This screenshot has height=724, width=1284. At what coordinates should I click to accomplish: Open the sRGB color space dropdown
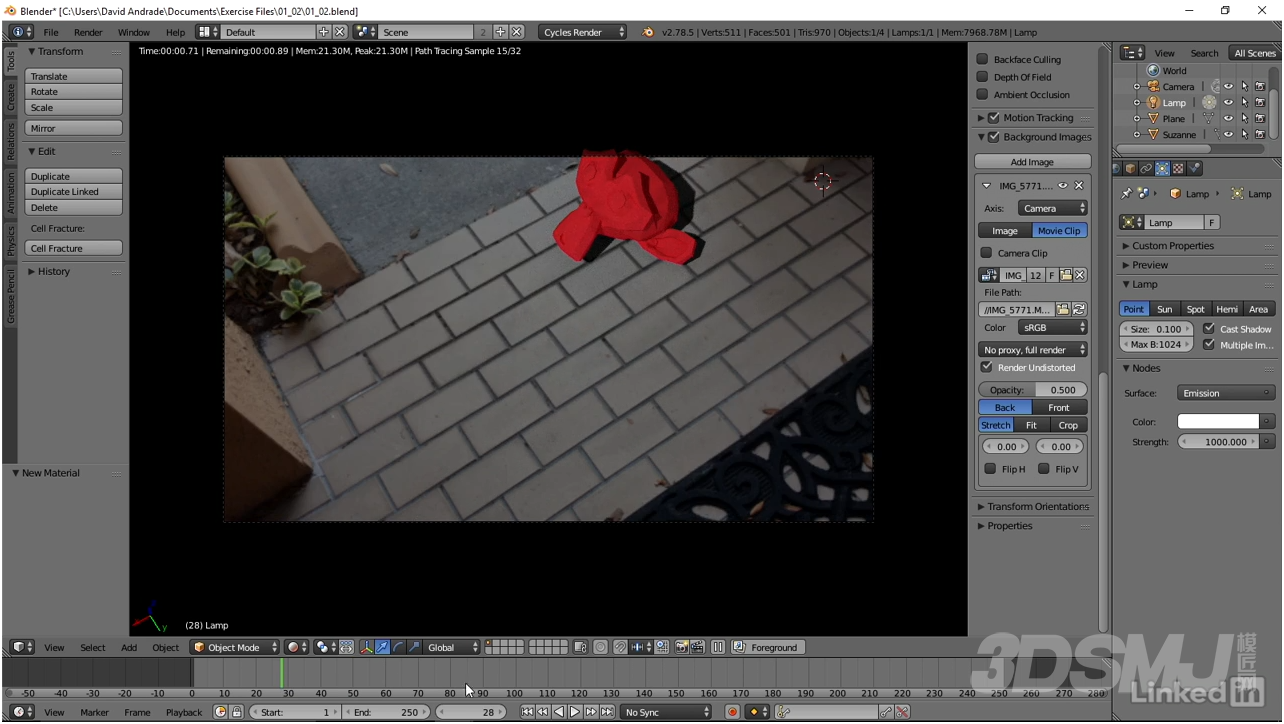[1053, 328]
